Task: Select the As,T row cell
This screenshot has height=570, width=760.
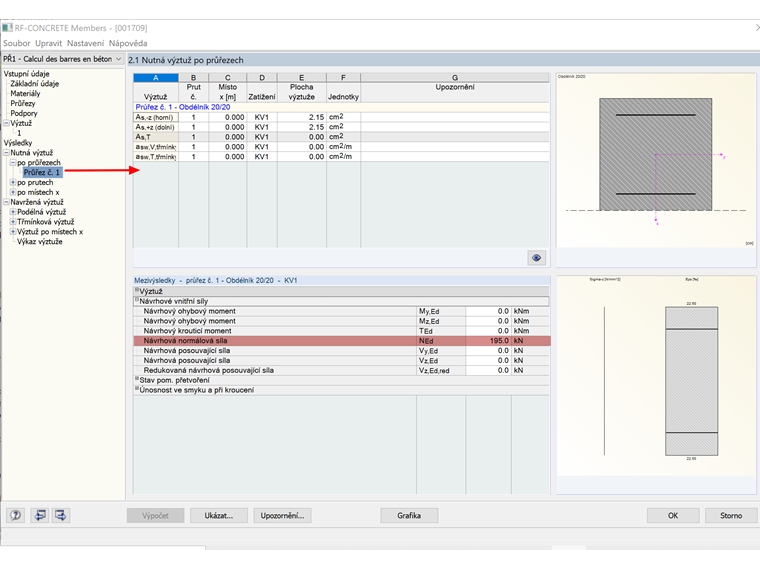Action: [156, 137]
